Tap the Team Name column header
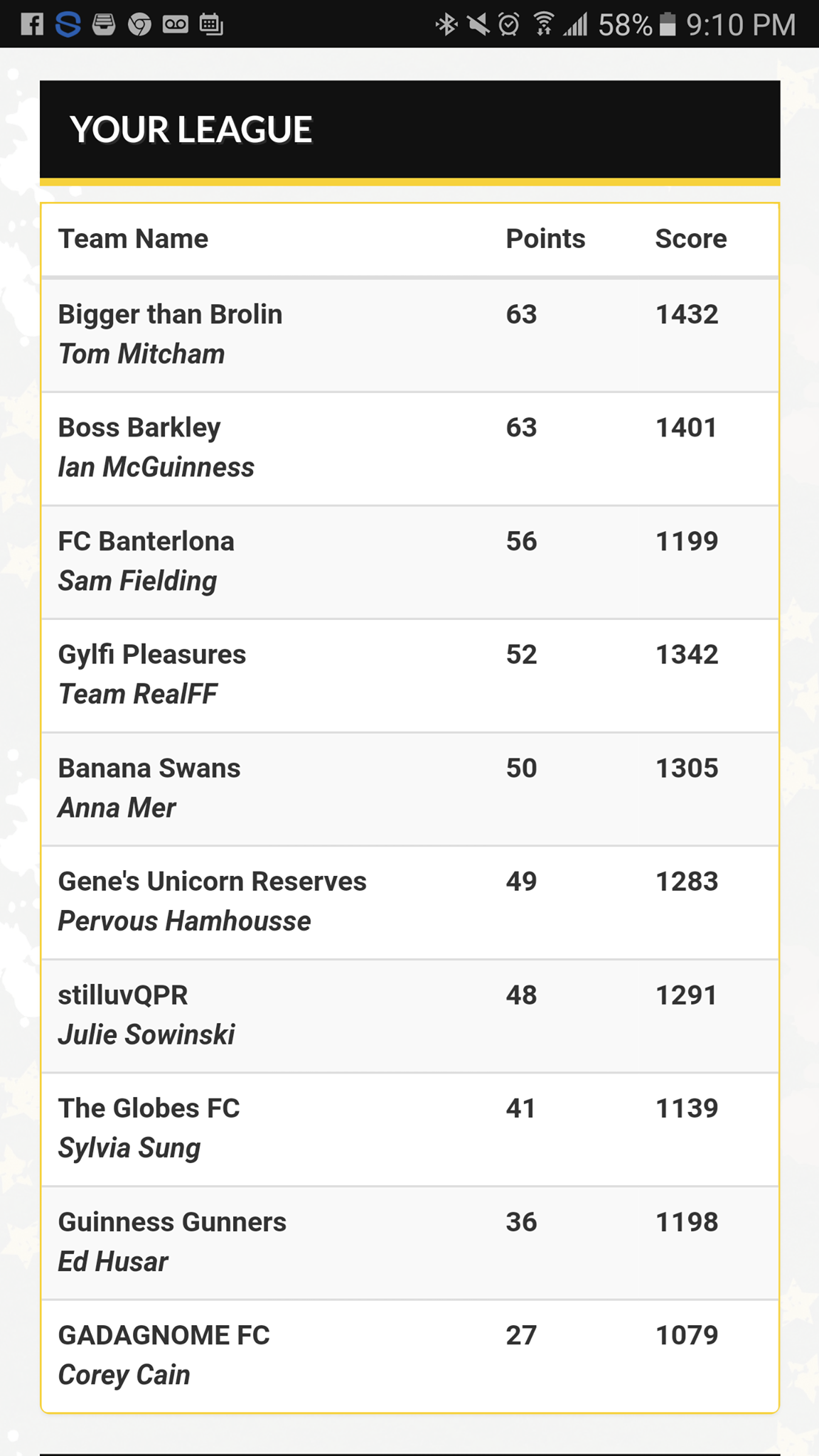 coord(133,239)
